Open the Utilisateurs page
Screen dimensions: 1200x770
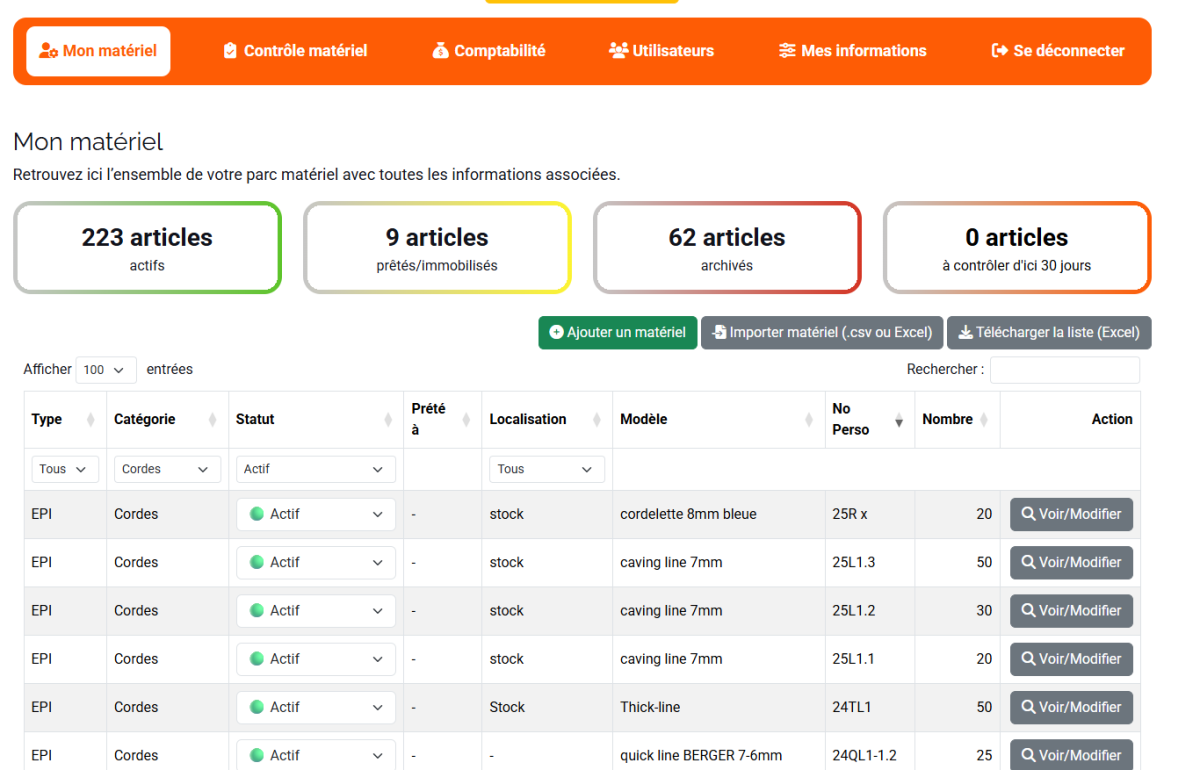(x=661, y=51)
